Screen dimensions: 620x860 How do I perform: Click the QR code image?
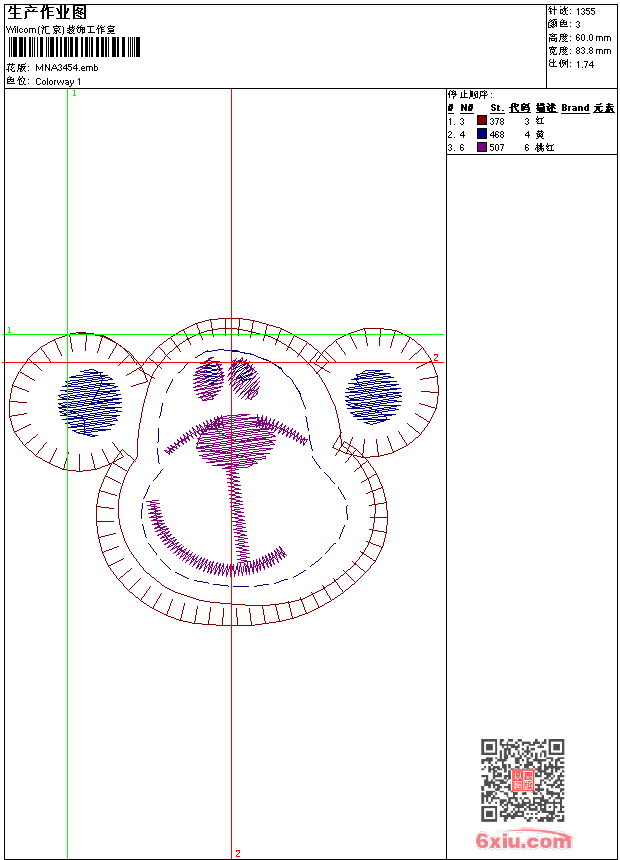click(x=522, y=780)
